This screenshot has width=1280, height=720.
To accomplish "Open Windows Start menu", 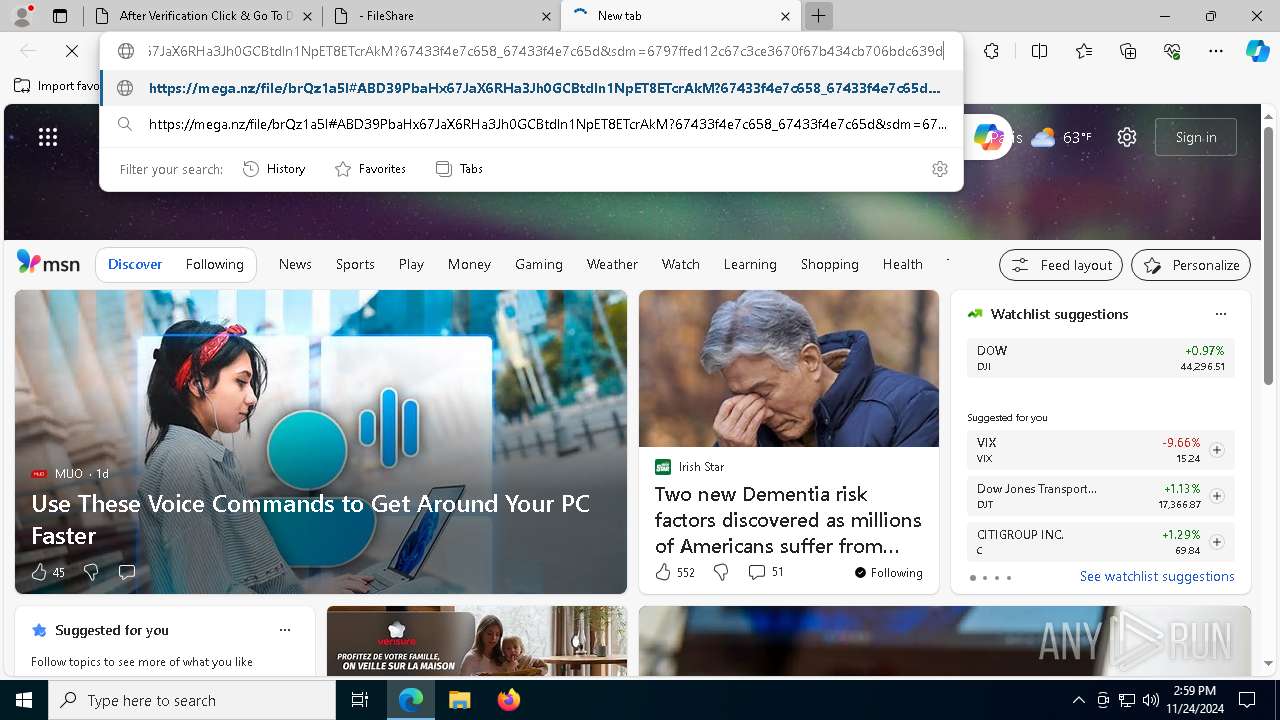I will [x=24, y=700].
